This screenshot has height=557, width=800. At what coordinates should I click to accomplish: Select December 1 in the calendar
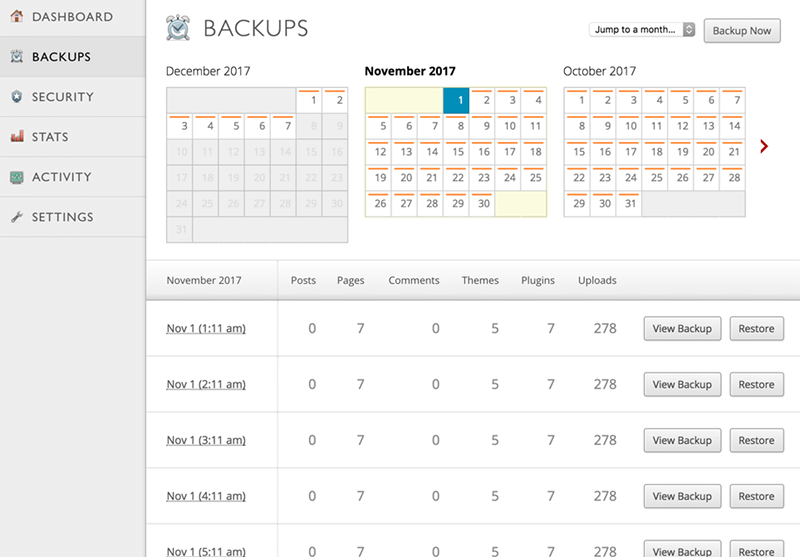pyautogui.click(x=309, y=100)
